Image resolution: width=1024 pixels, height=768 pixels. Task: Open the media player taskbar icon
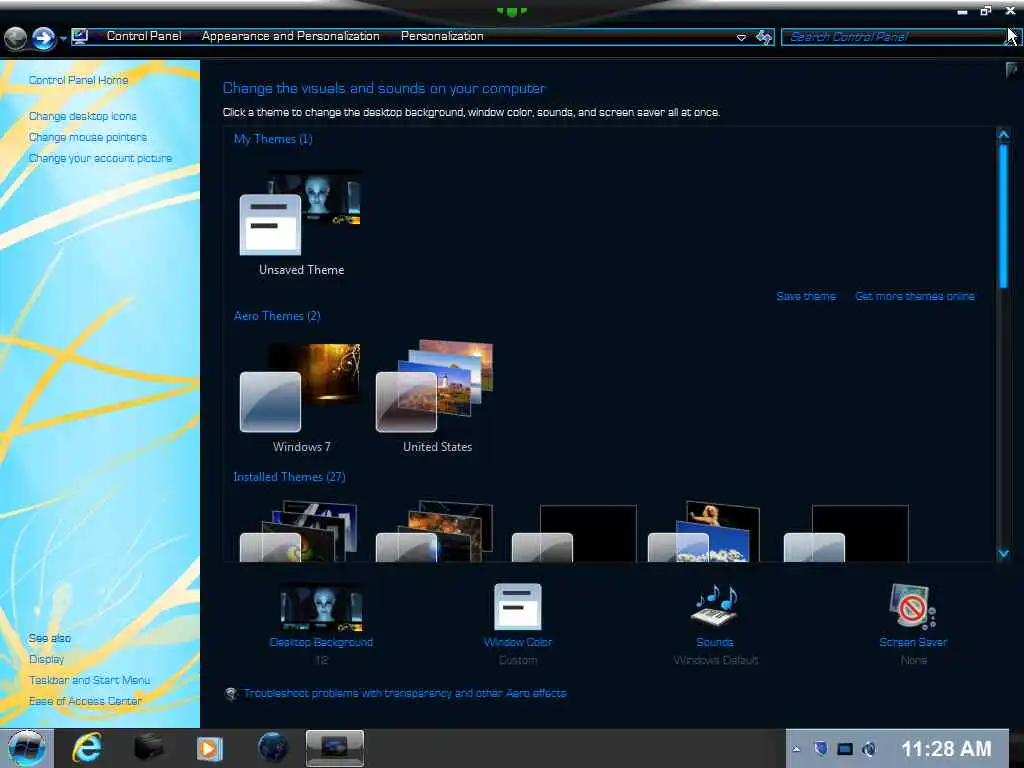coord(210,748)
